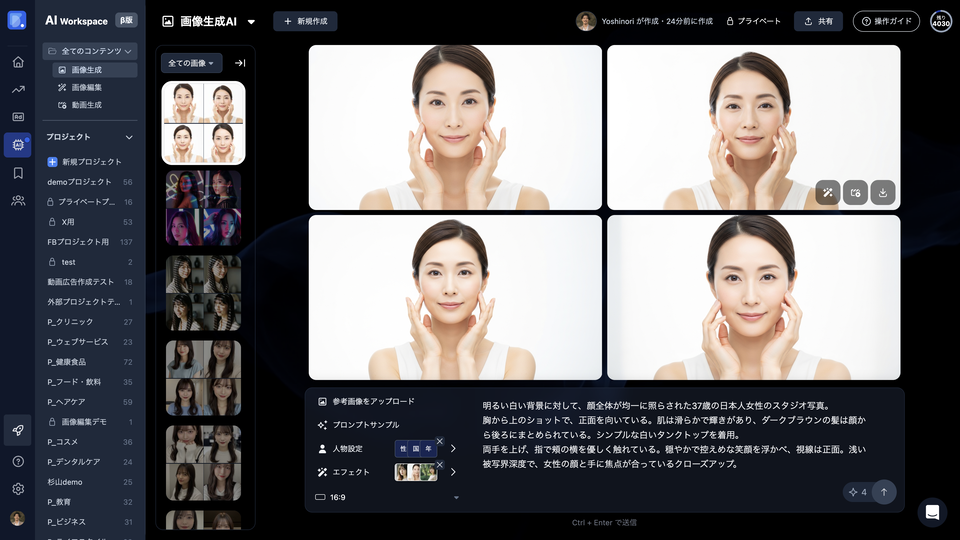Click the 共有 share button
The image size is (960, 540).
click(x=819, y=21)
